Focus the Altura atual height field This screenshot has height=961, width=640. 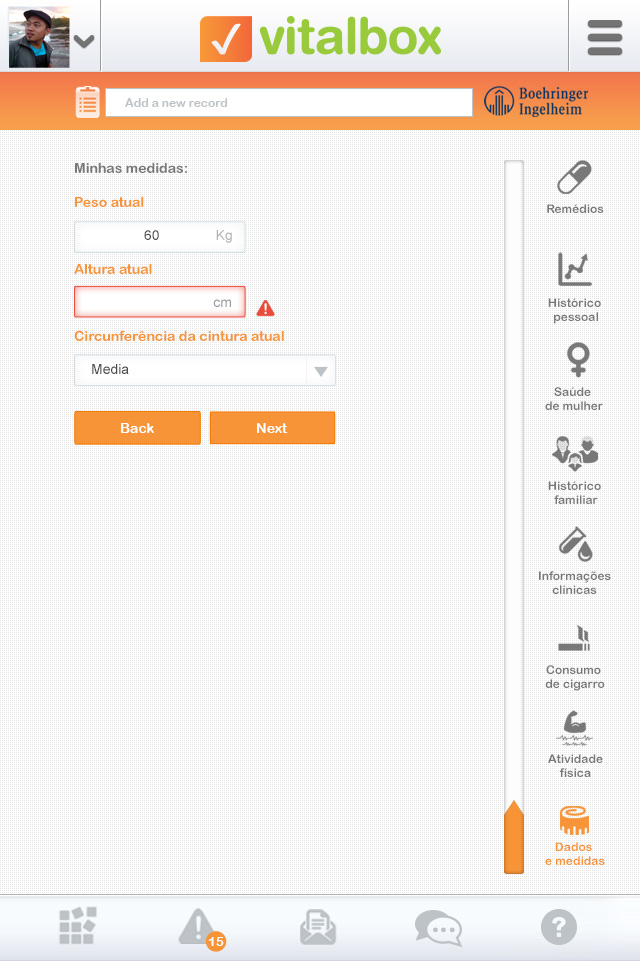click(x=150, y=302)
